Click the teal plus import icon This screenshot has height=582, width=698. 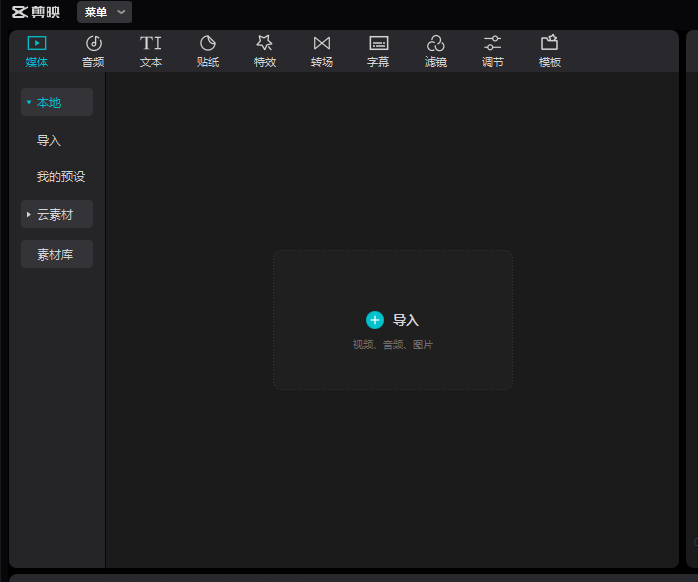click(375, 320)
